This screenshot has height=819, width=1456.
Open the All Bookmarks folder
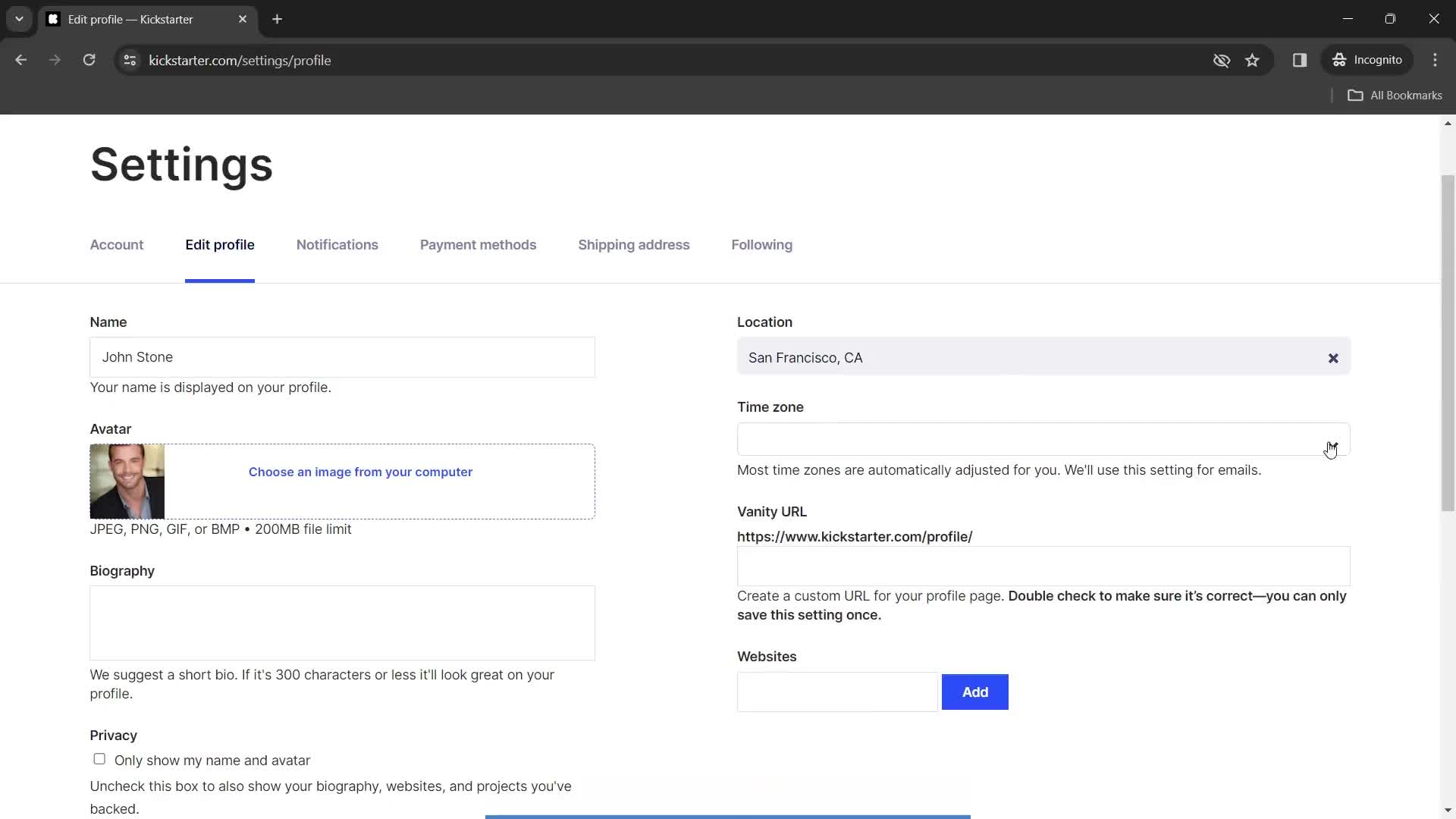[x=1395, y=95]
